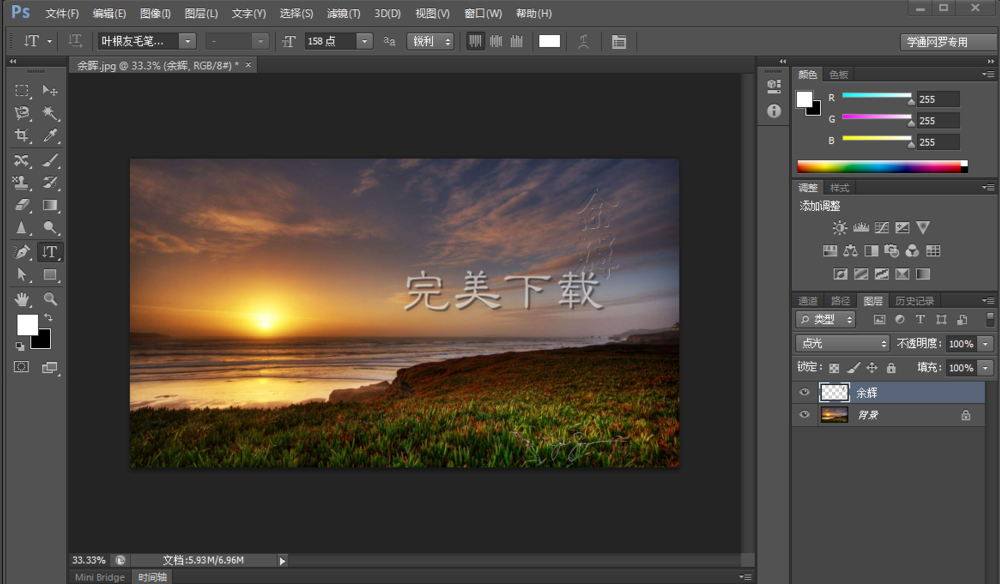Click the Mini Bridge panel tab

click(100, 577)
